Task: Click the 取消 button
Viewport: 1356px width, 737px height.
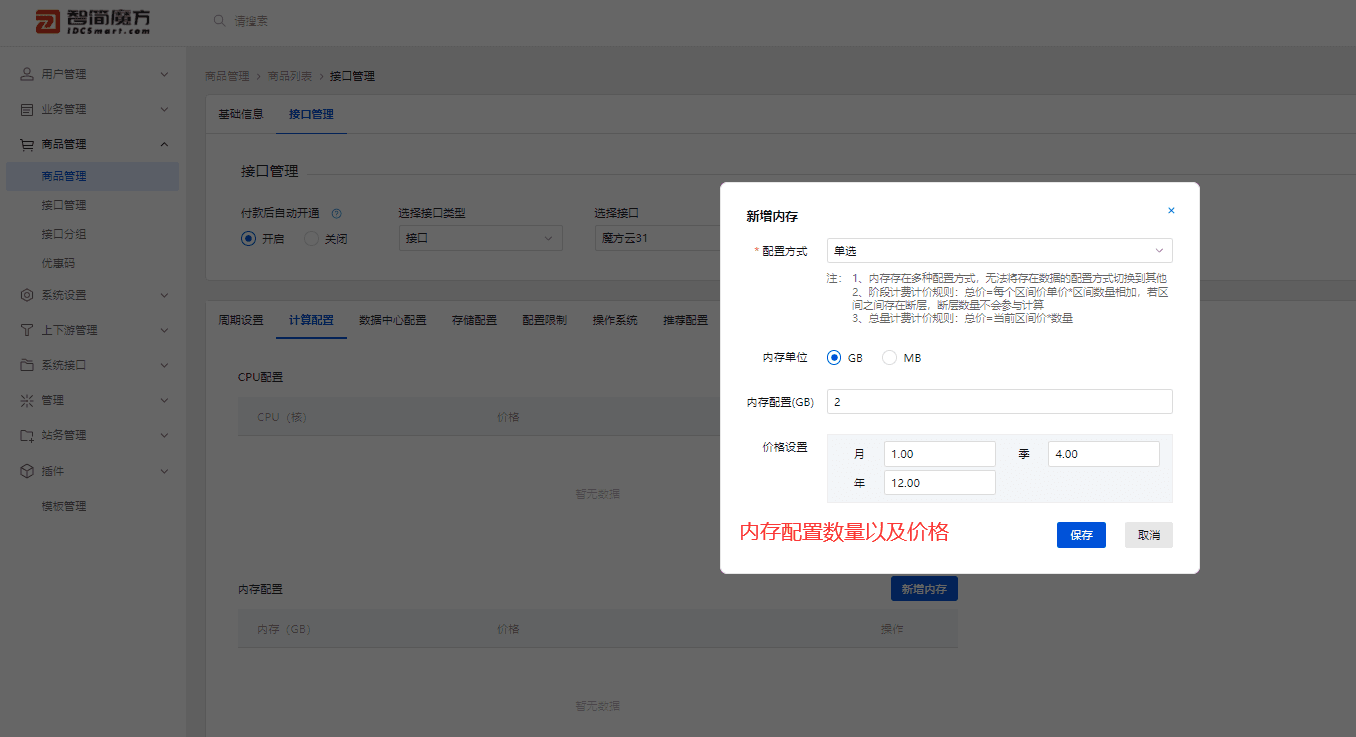Action: coord(1149,535)
